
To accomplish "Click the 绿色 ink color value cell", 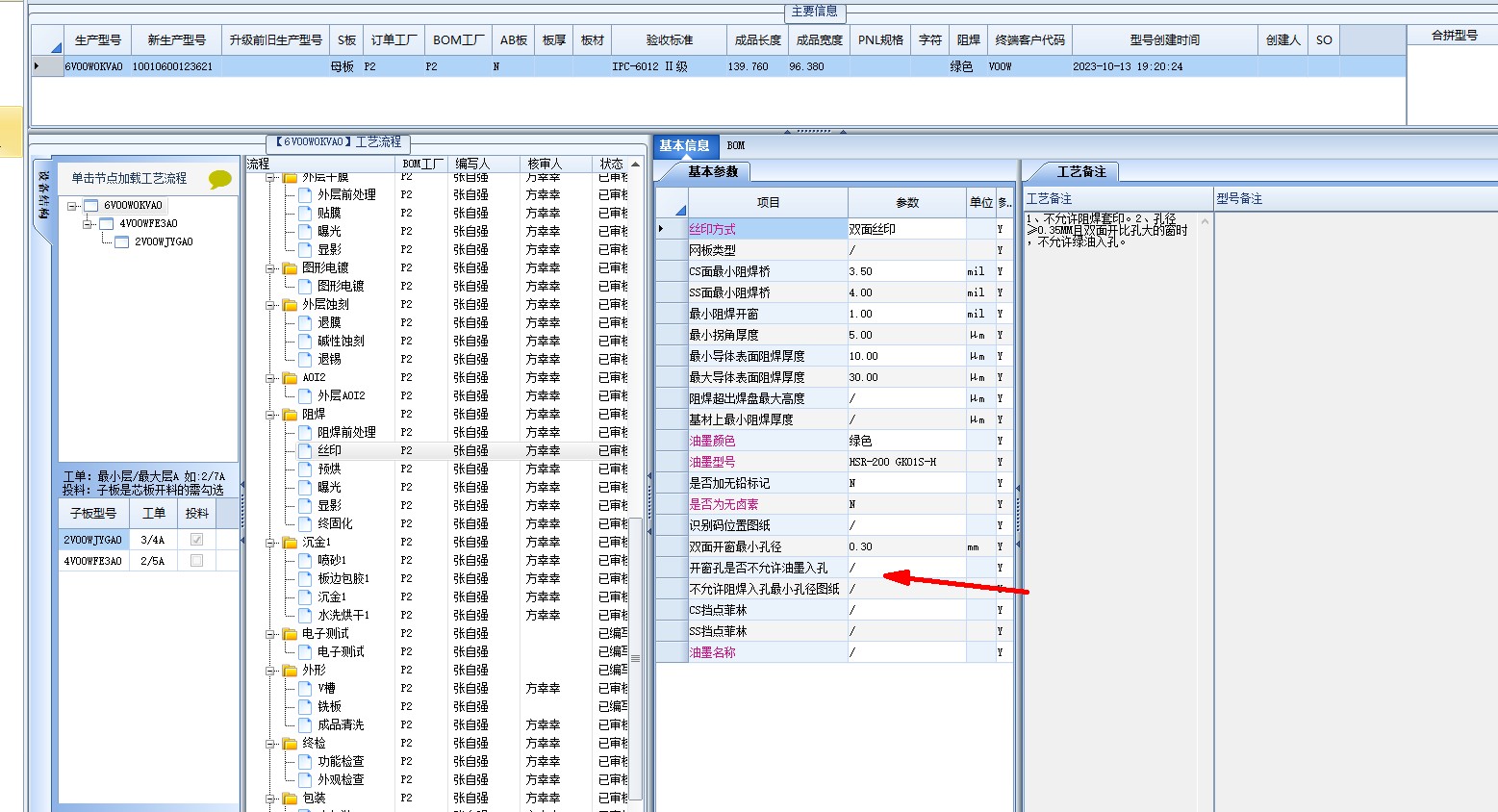I will pos(907,441).
